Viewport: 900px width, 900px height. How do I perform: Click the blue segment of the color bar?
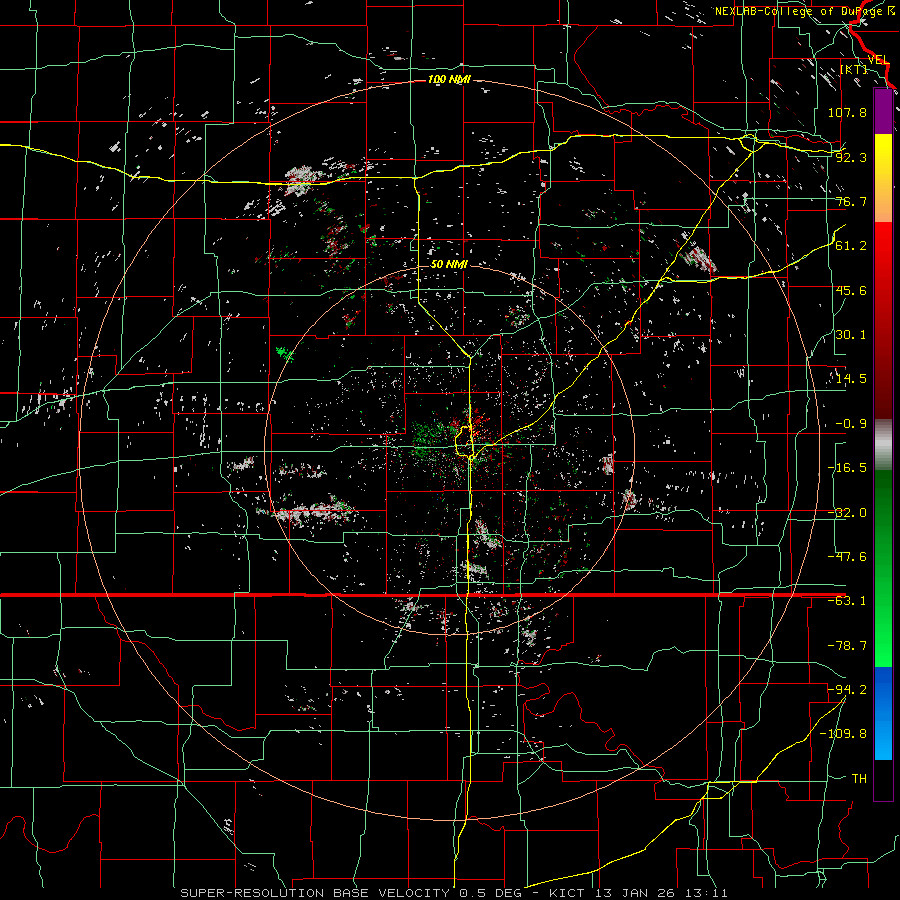click(x=883, y=713)
